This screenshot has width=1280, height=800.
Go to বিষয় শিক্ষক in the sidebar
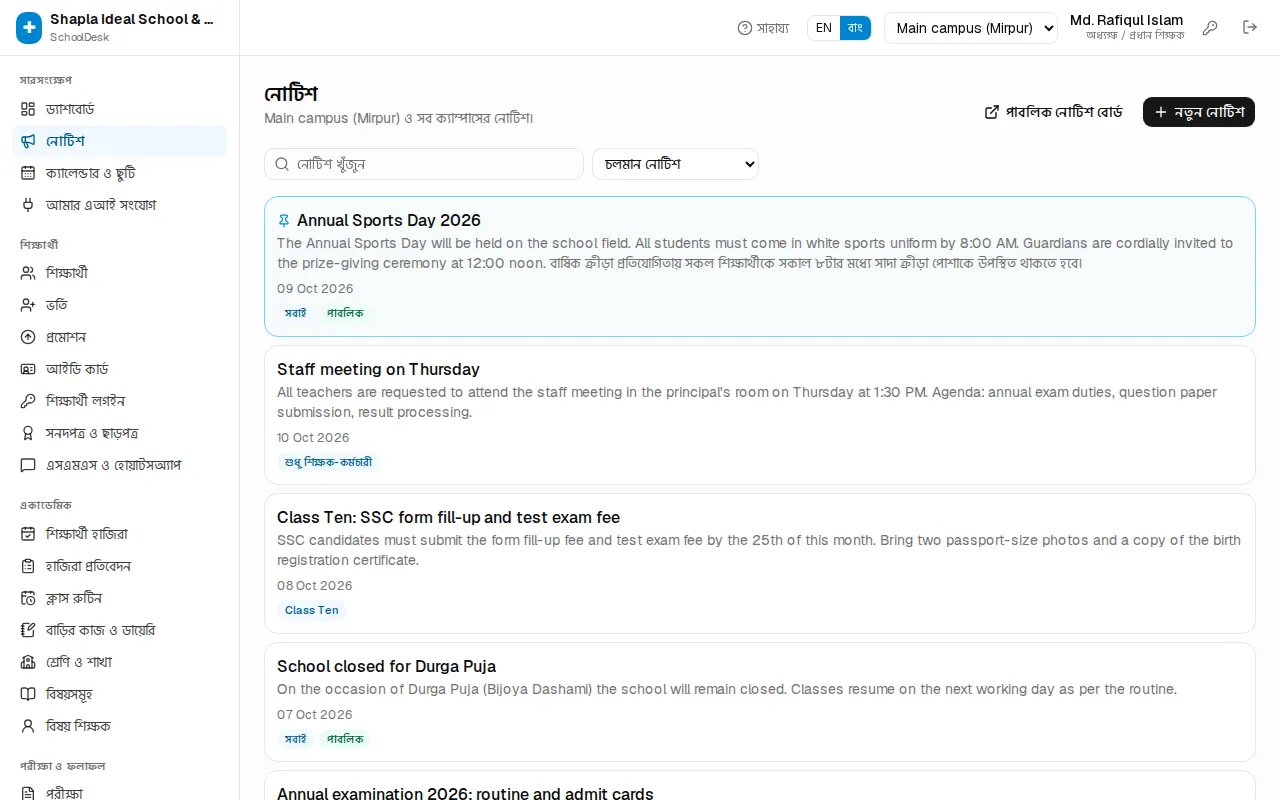119,726
